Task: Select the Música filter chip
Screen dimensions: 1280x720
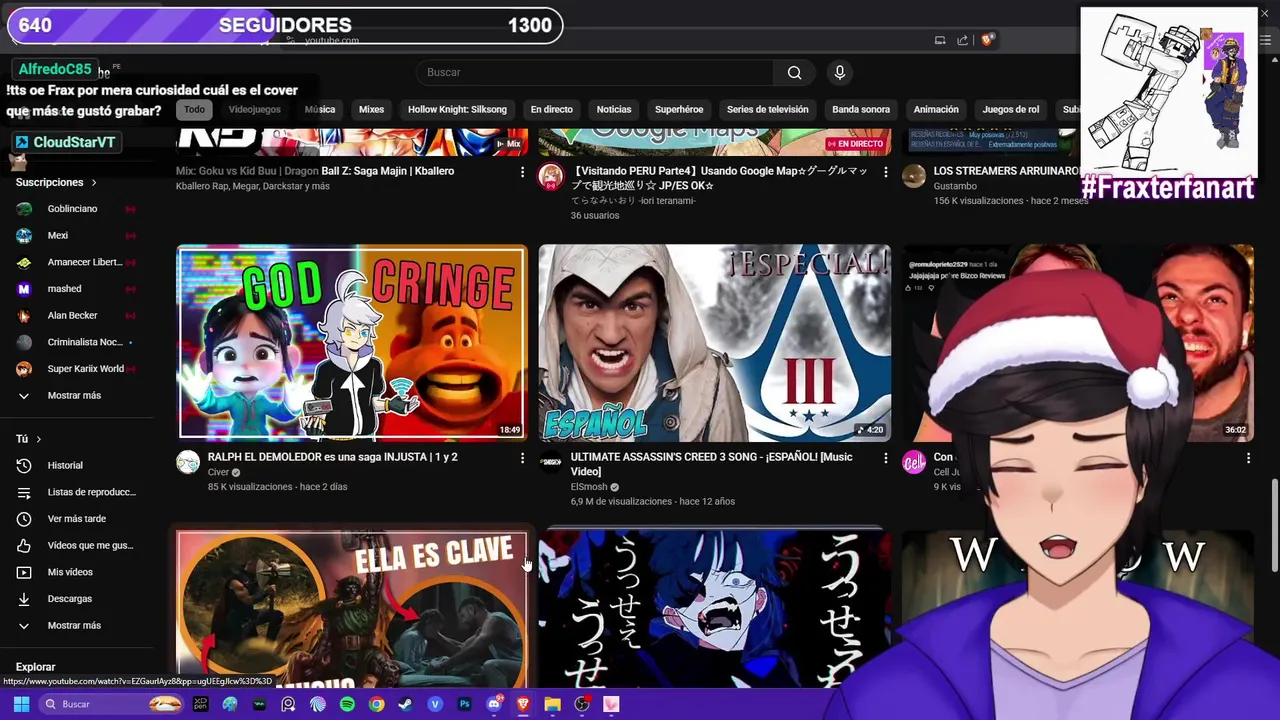Action: [x=320, y=109]
